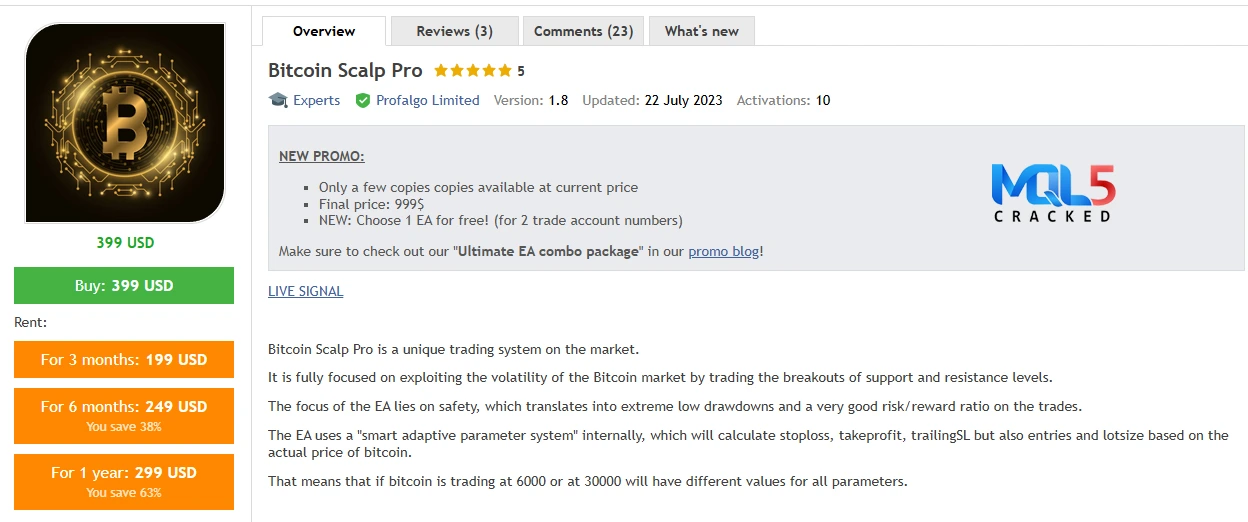Switch to the What's new tab
This screenshot has width=1248, height=522.
702,31
